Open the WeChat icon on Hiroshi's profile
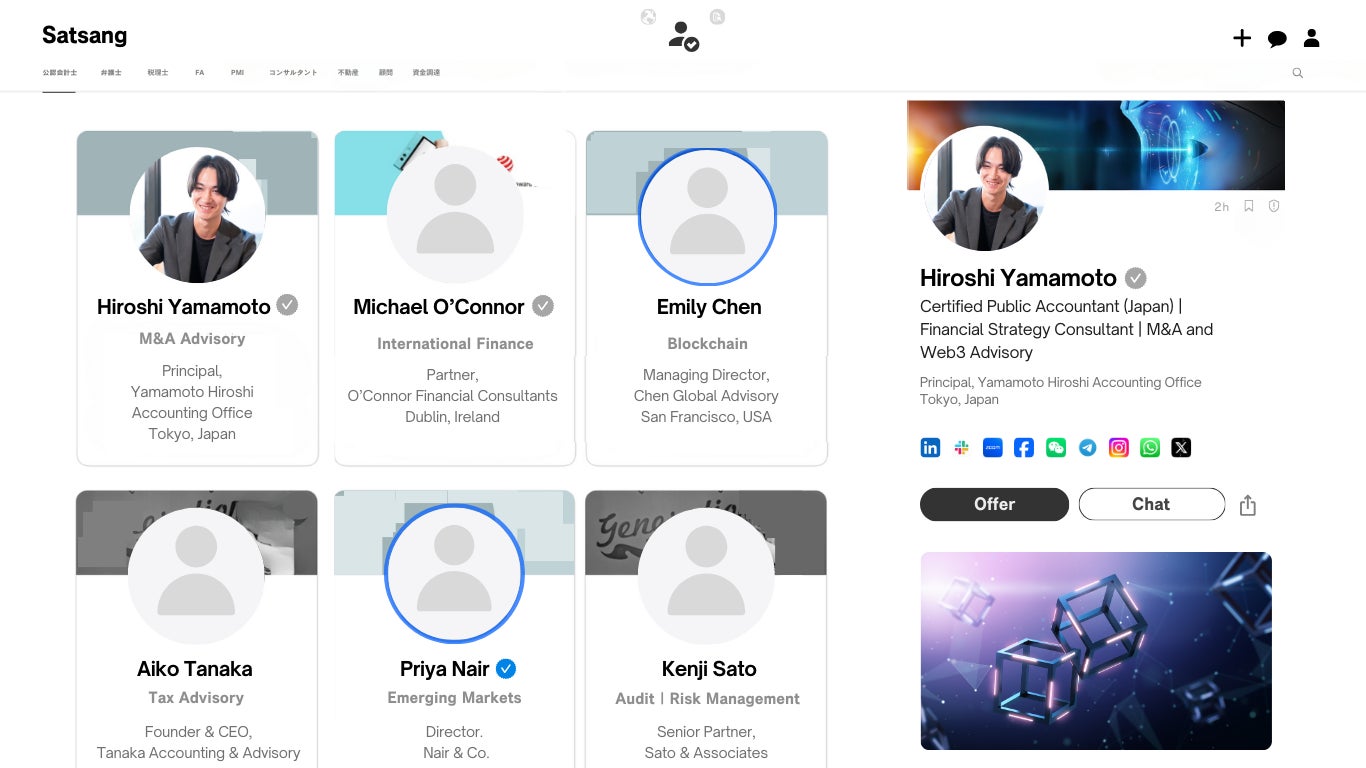Image resolution: width=1366 pixels, height=768 pixels. [x=1056, y=448]
